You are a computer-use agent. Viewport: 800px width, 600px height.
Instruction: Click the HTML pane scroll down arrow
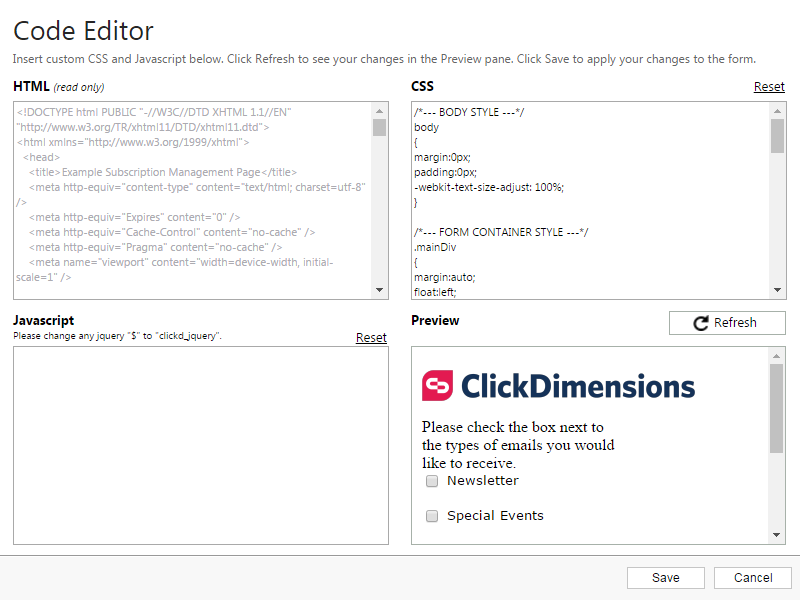click(379, 290)
